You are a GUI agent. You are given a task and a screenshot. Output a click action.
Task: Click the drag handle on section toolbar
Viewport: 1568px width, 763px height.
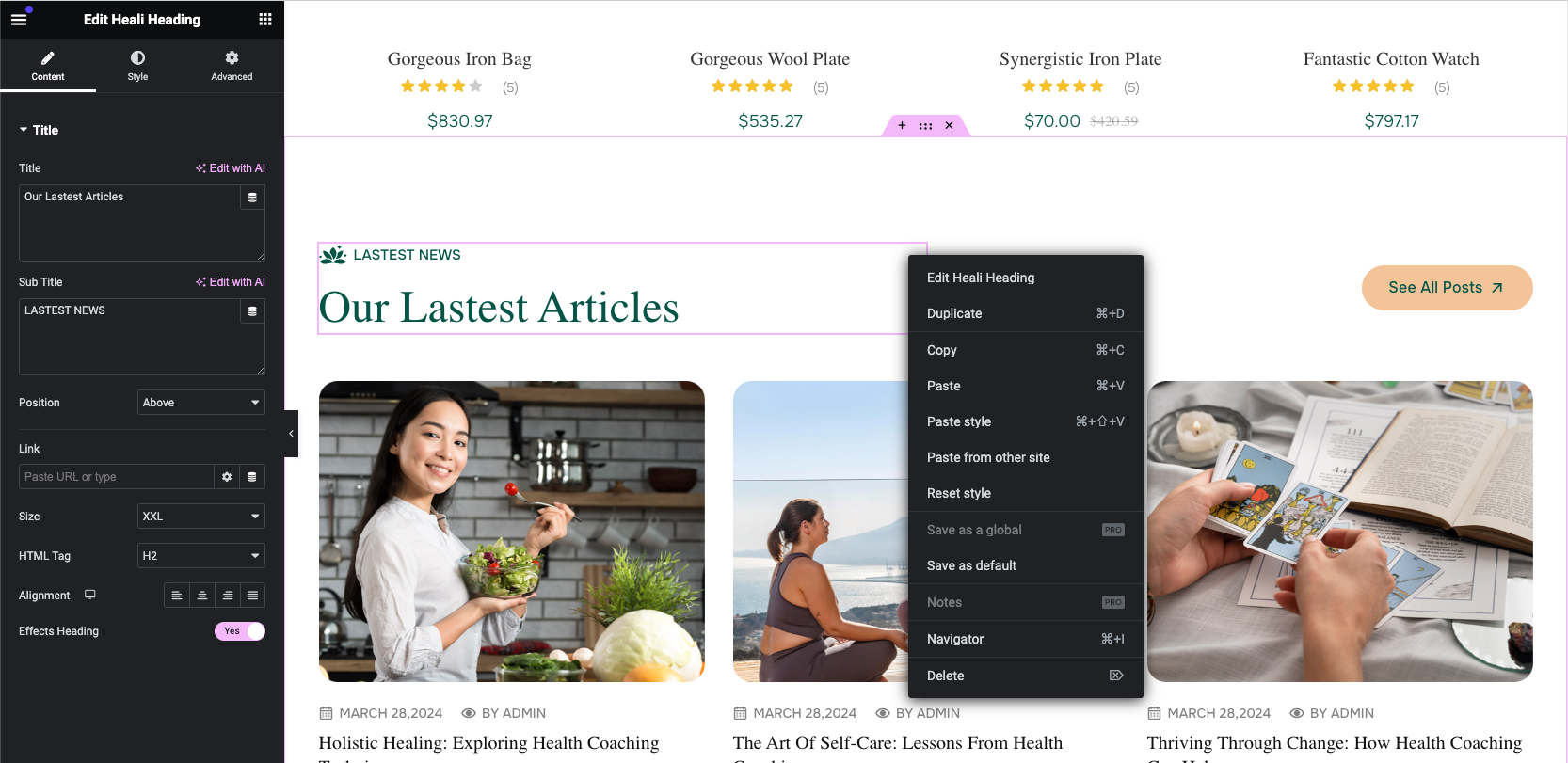(925, 125)
